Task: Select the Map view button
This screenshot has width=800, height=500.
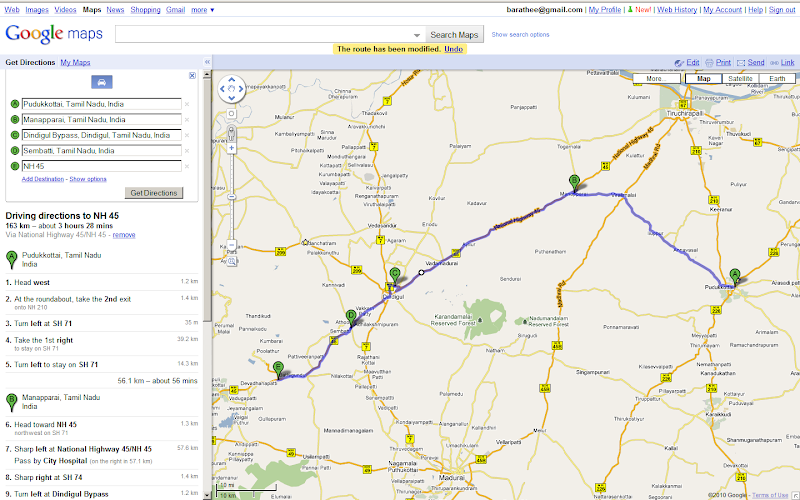Action: pyautogui.click(x=704, y=79)
